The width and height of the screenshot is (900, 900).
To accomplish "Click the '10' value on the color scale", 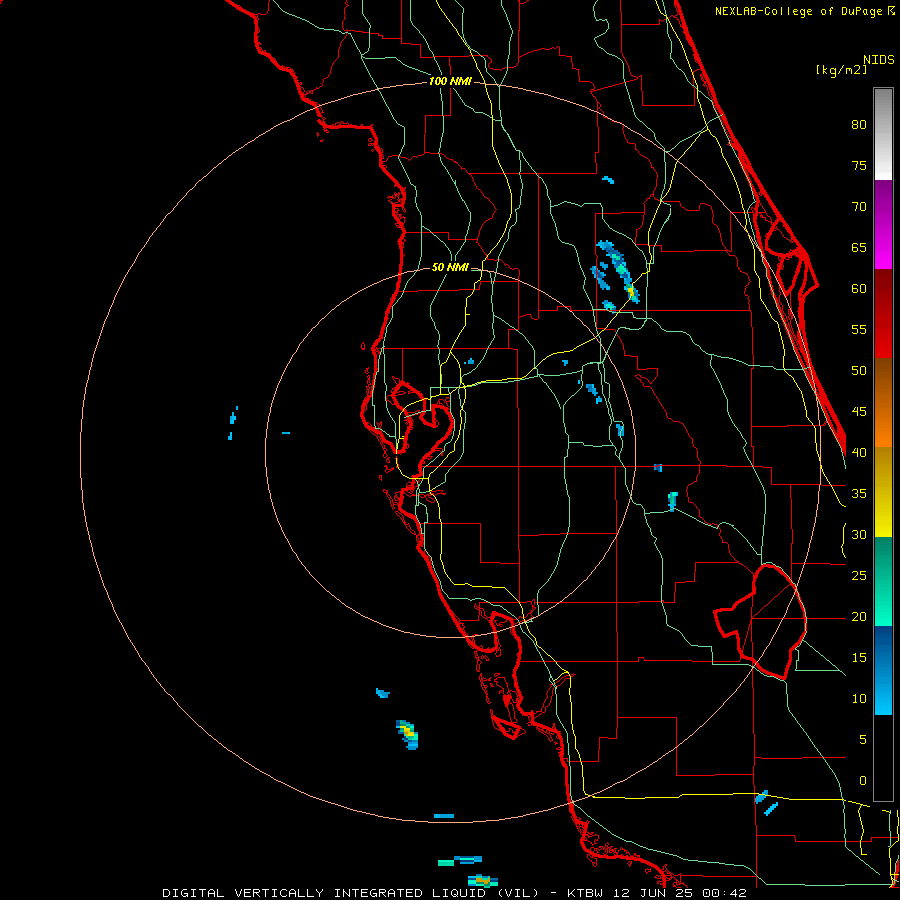I will tap(859, 699).
